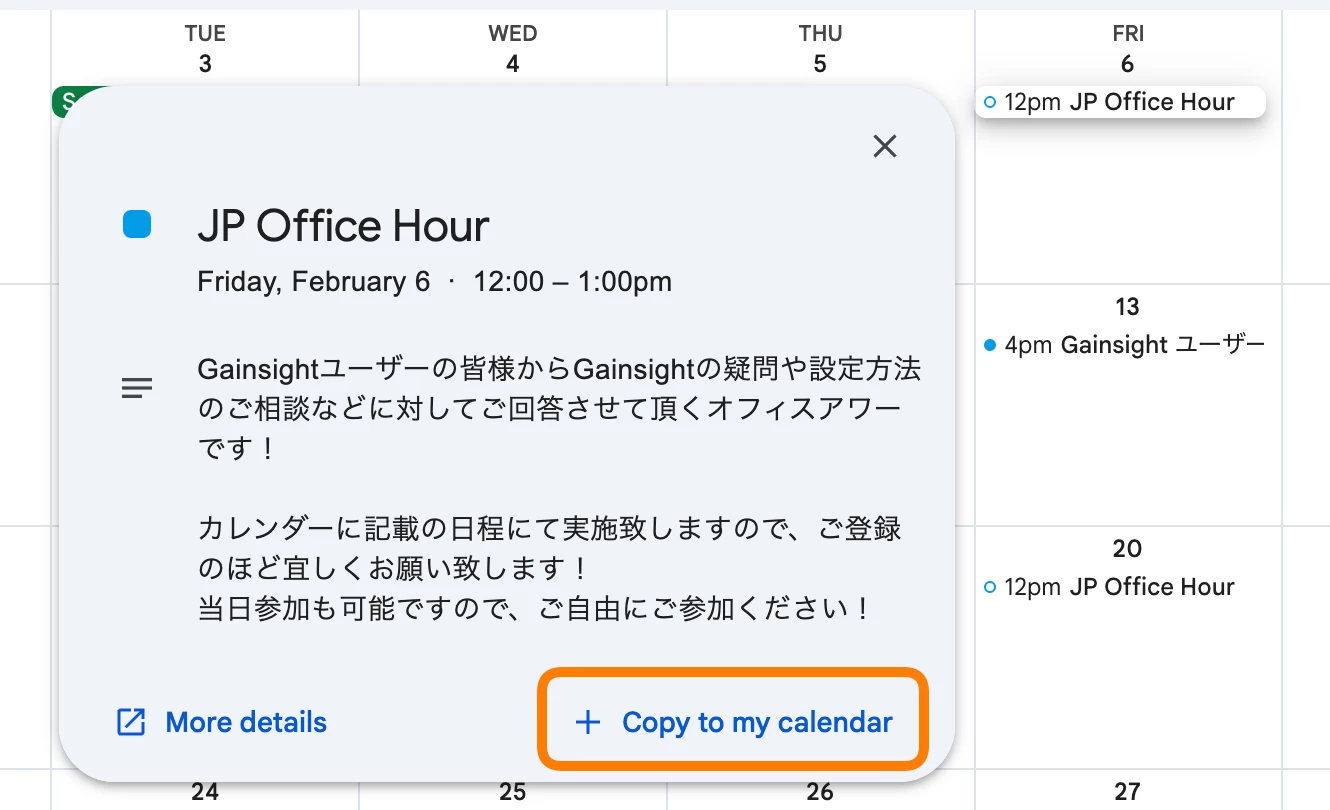1330x810 pixels.
Task: Select the TUE 3 day header
Action: coord(205,49)
